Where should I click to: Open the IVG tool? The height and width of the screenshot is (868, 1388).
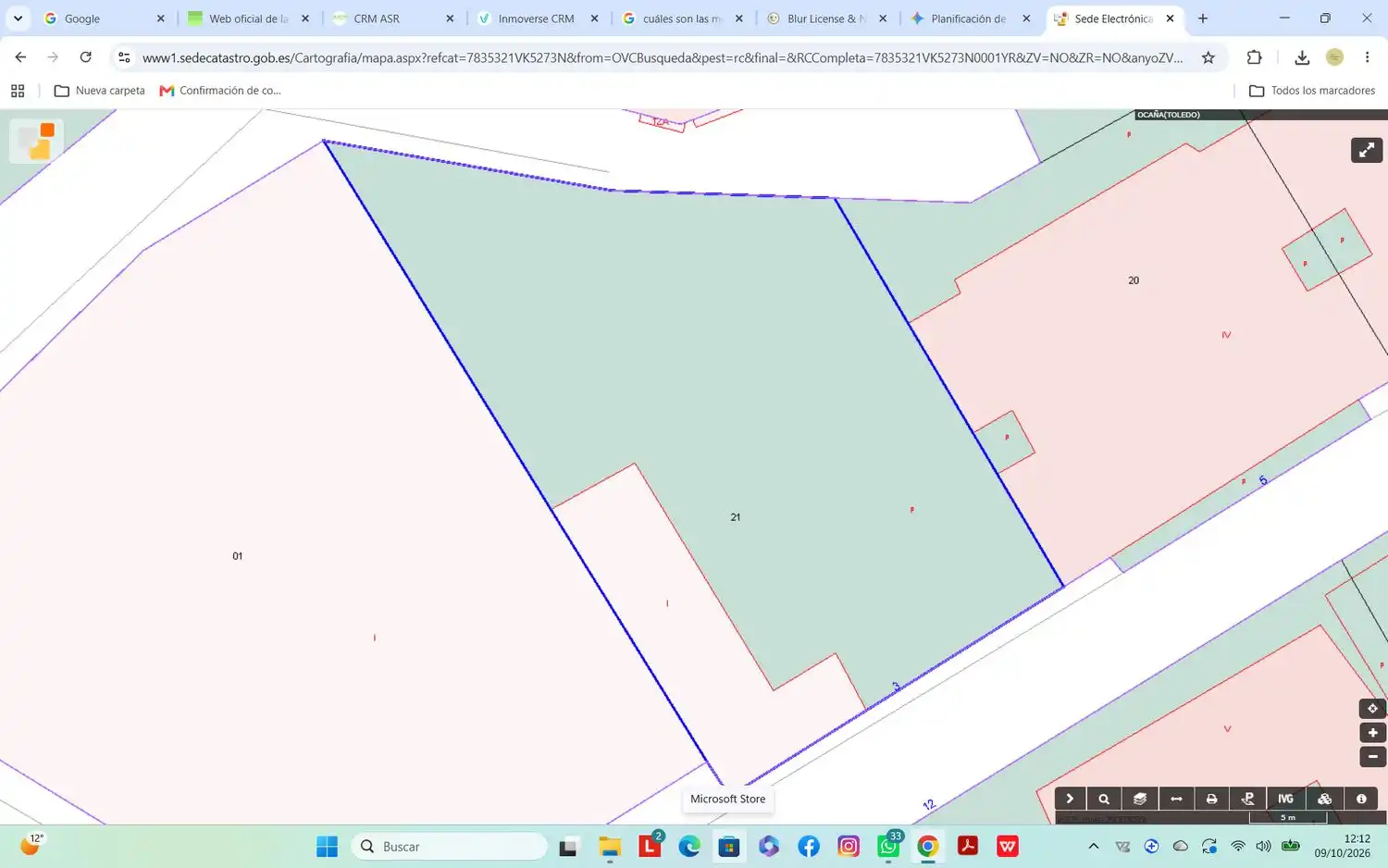pyautogui.click(x=1285, y=799)
